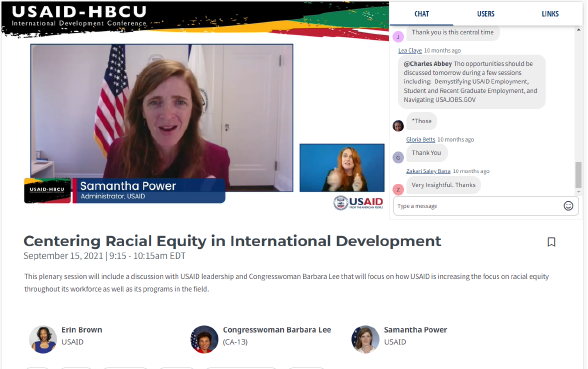This screenshot has height=369, width=588.
Task: Click the sign language interpreter video
Action: click(342, 168)
